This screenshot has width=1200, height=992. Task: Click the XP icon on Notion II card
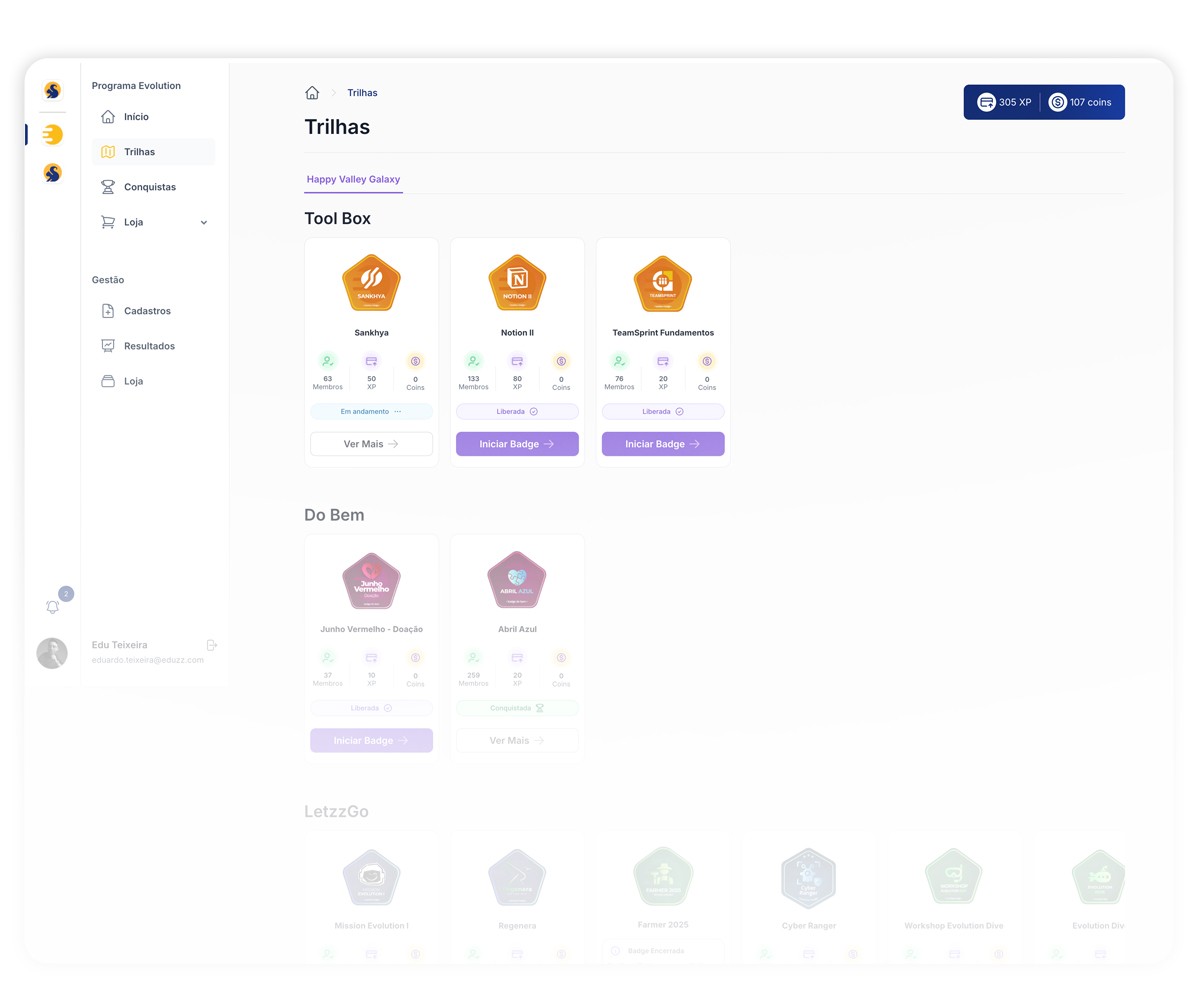click(517, 361)
